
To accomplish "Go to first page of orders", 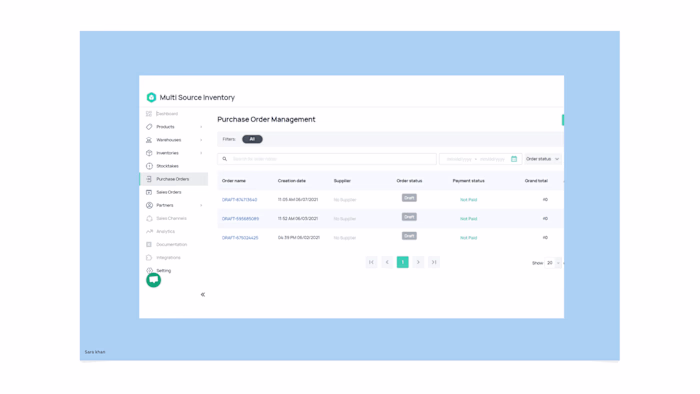I will [371, 262].
